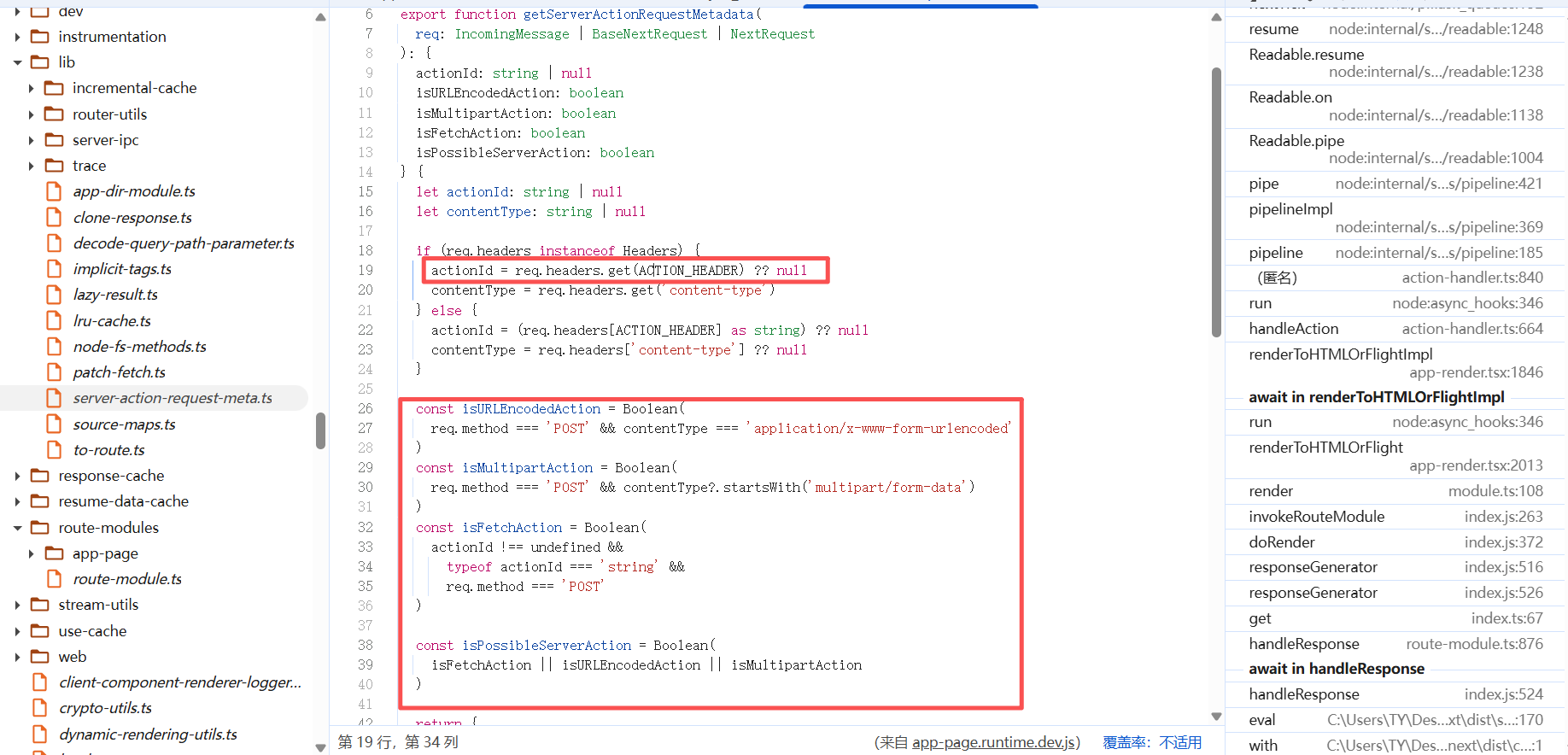The height and width of the screenshot is (755, 1568).
Task: Open server-action-request-meta.ts in the file tree
Action: click(172, 398)
